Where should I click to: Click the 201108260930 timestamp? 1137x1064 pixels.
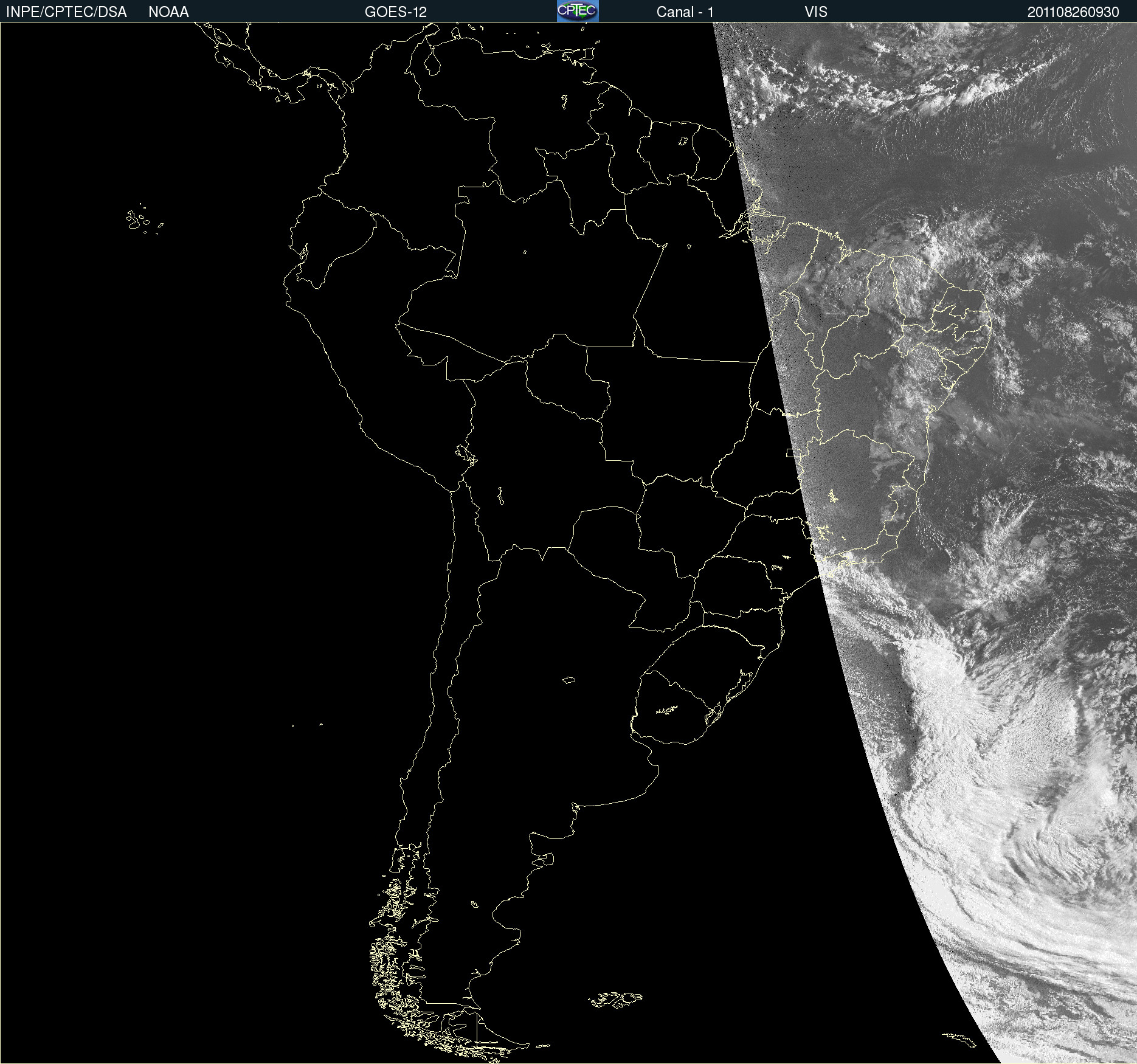pyautogui.click(x=1073, y=12)
